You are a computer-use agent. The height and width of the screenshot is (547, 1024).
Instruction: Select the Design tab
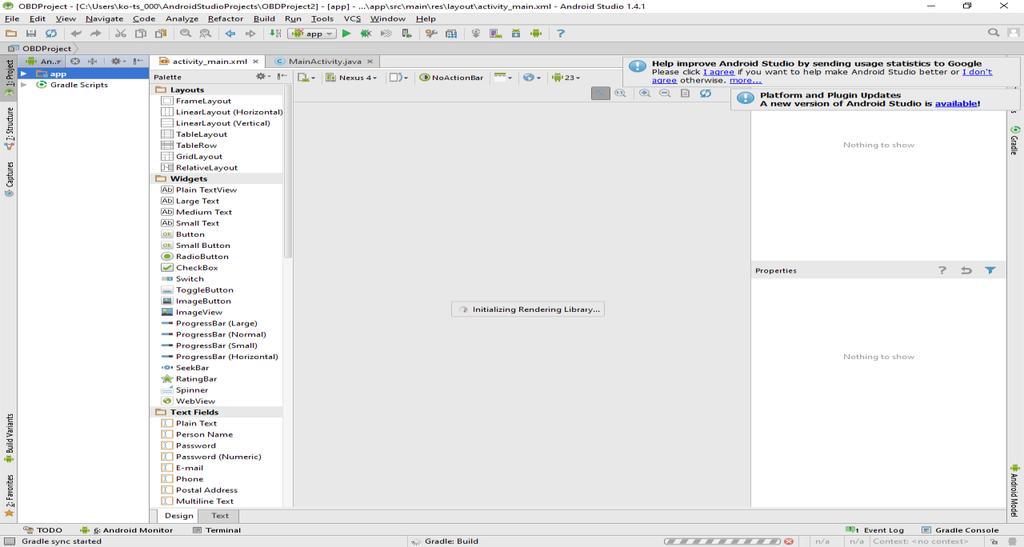coord(179,516)
